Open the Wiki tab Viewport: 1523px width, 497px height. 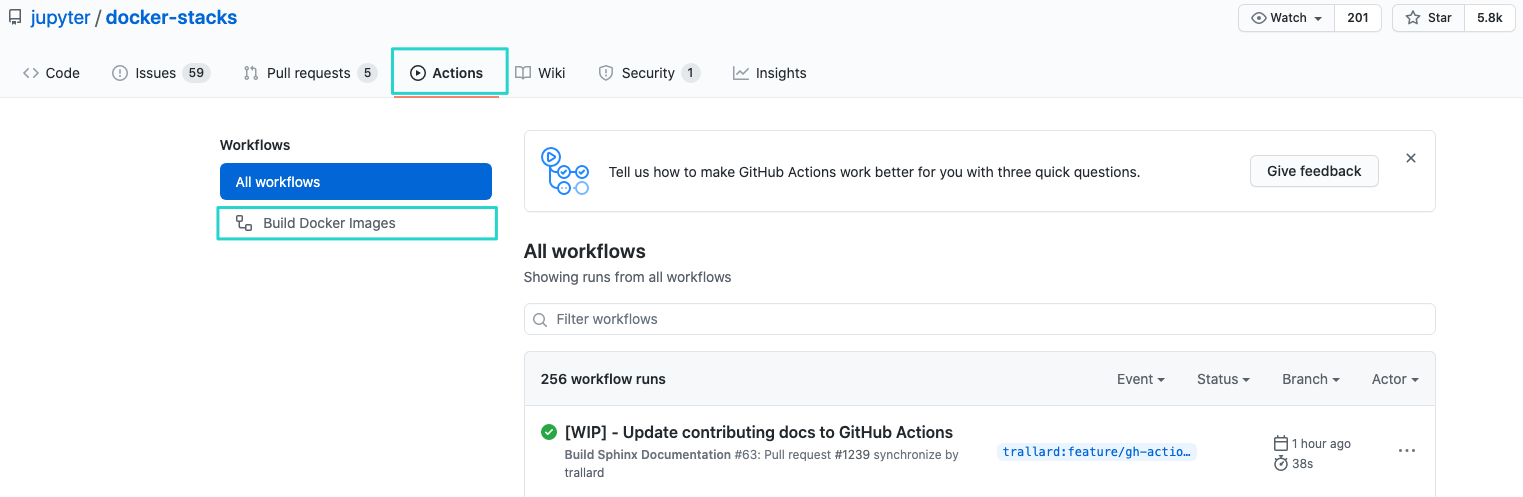(540, 73)
